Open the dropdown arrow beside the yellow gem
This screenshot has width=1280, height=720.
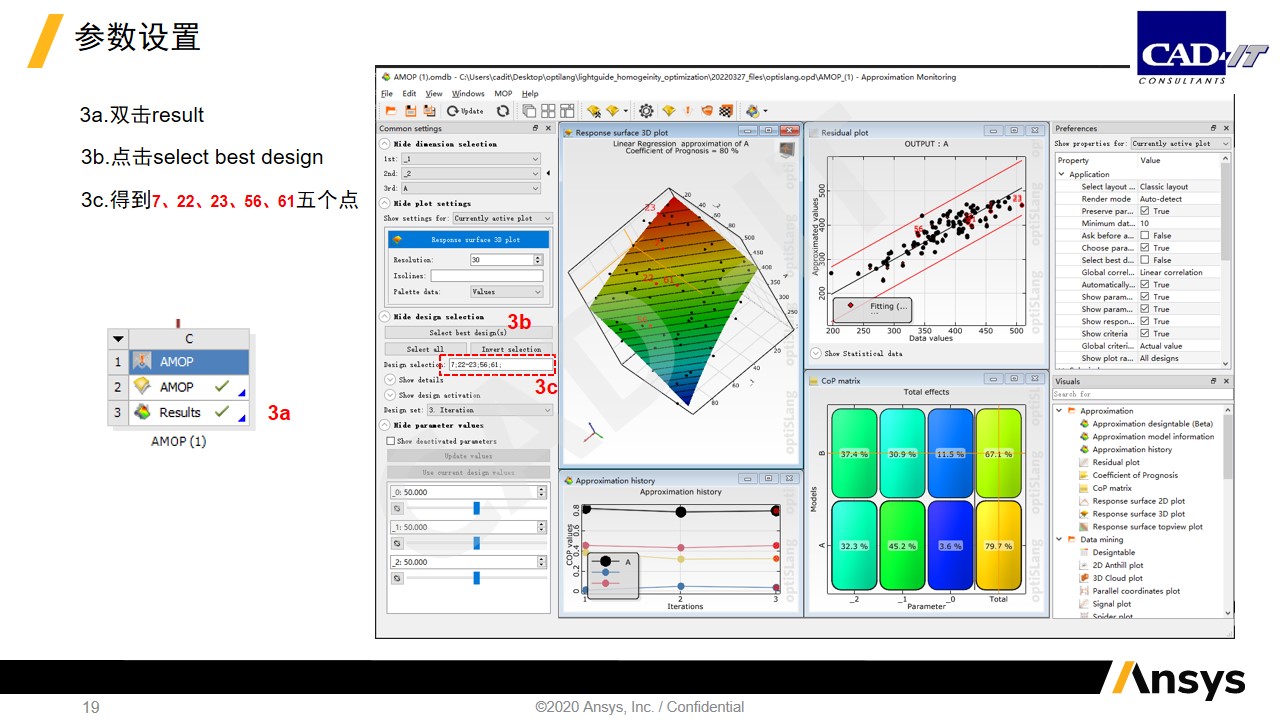626,111
